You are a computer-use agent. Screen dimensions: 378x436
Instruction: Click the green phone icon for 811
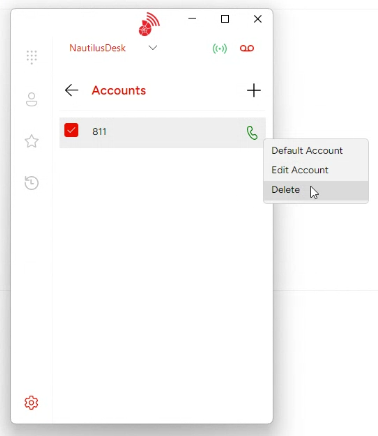click(252, 133)
